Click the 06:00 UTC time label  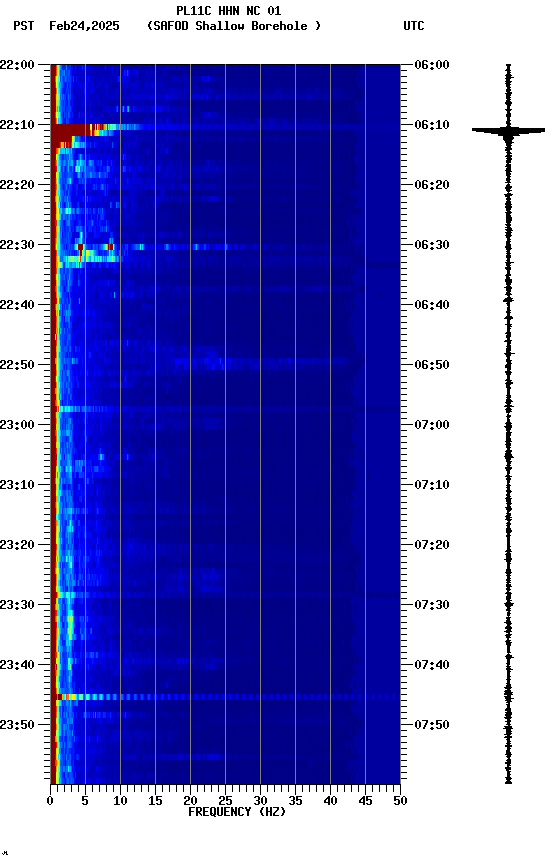coord(432,65)
